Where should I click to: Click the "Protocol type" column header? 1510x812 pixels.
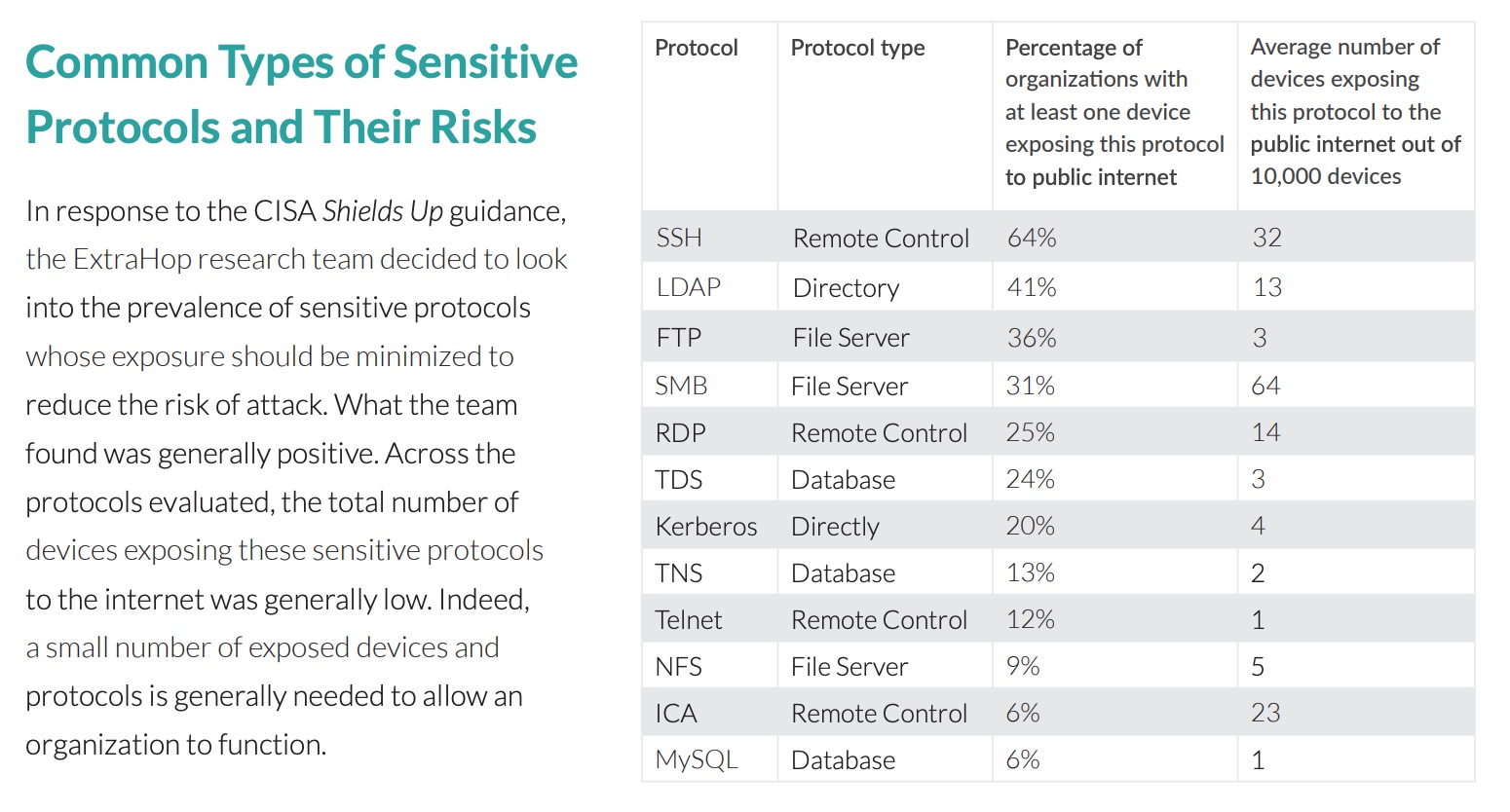coord(857,48)
